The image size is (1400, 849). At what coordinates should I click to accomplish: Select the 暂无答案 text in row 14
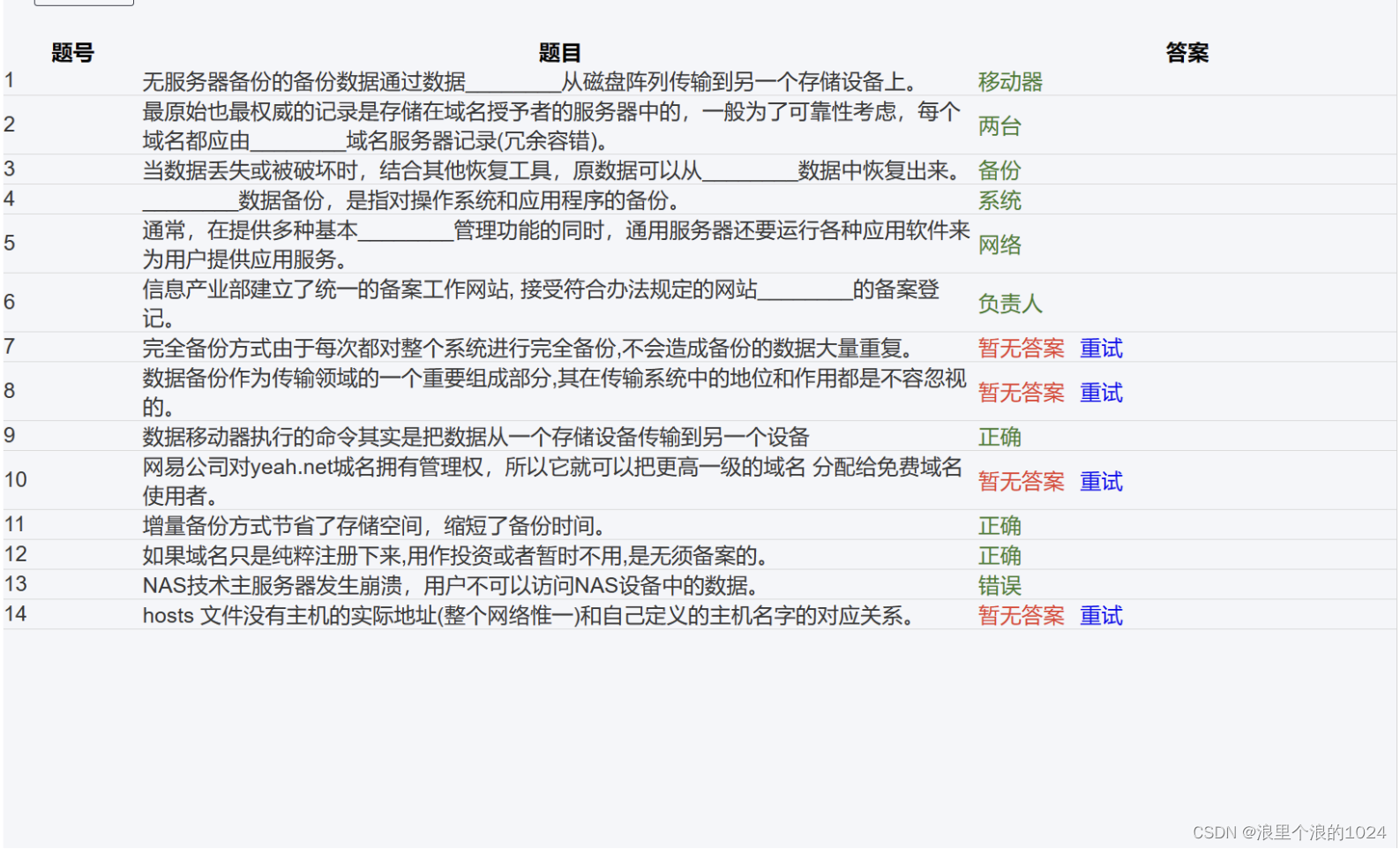tap(1021, 616)
